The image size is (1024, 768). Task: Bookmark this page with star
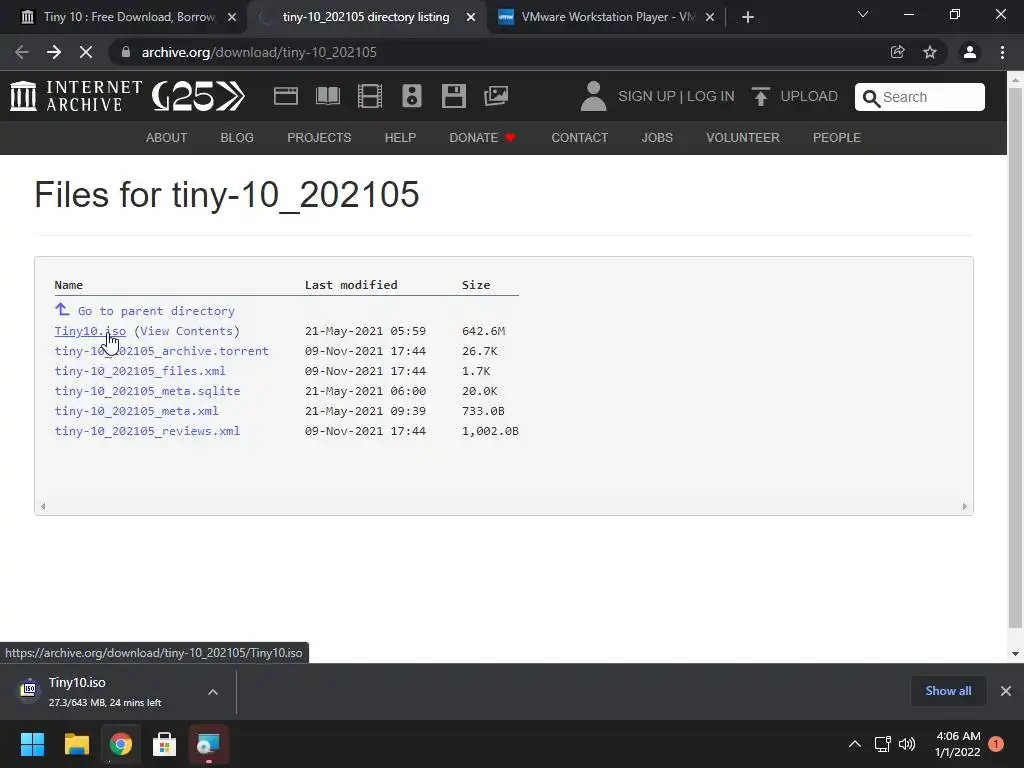coord(930,52)
